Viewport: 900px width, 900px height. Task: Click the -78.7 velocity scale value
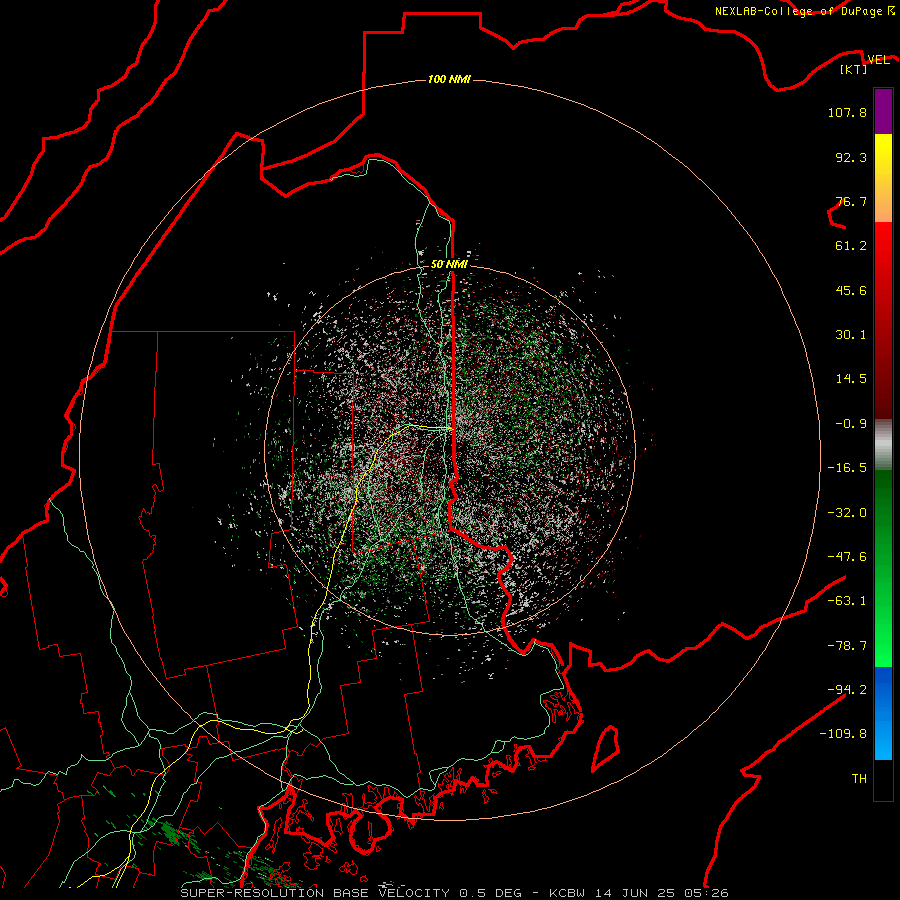click(x=847, y=646)
